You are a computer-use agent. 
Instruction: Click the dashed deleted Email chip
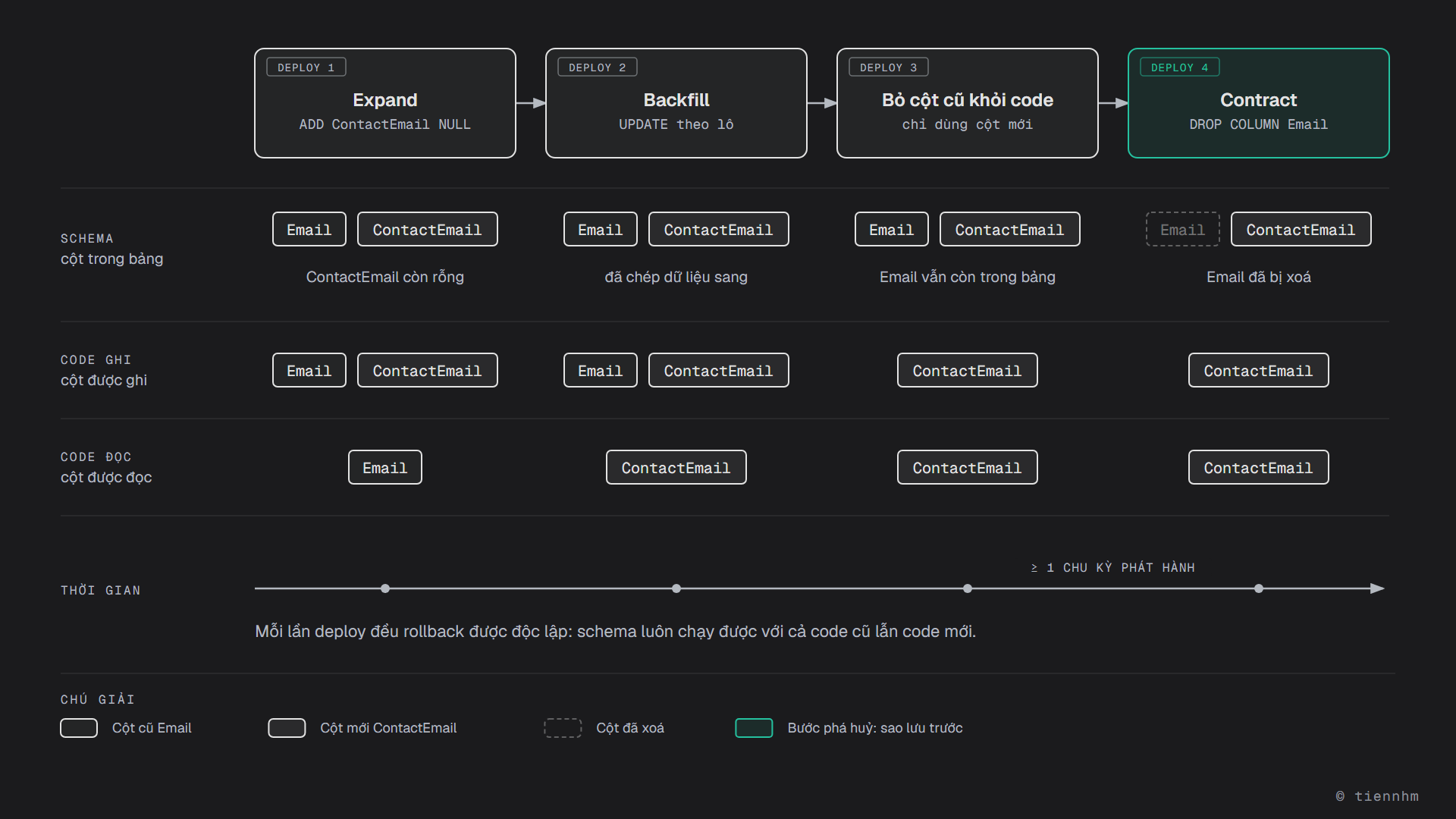point(1183,229)
